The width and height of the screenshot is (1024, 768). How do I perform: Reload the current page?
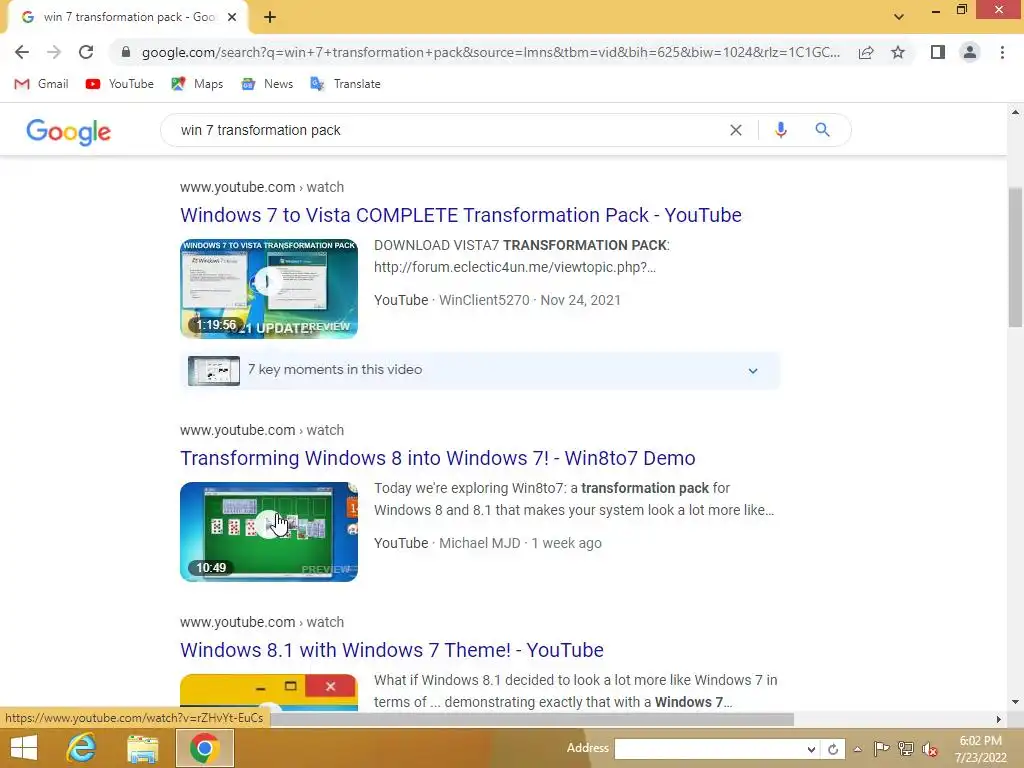pos(86,52)
